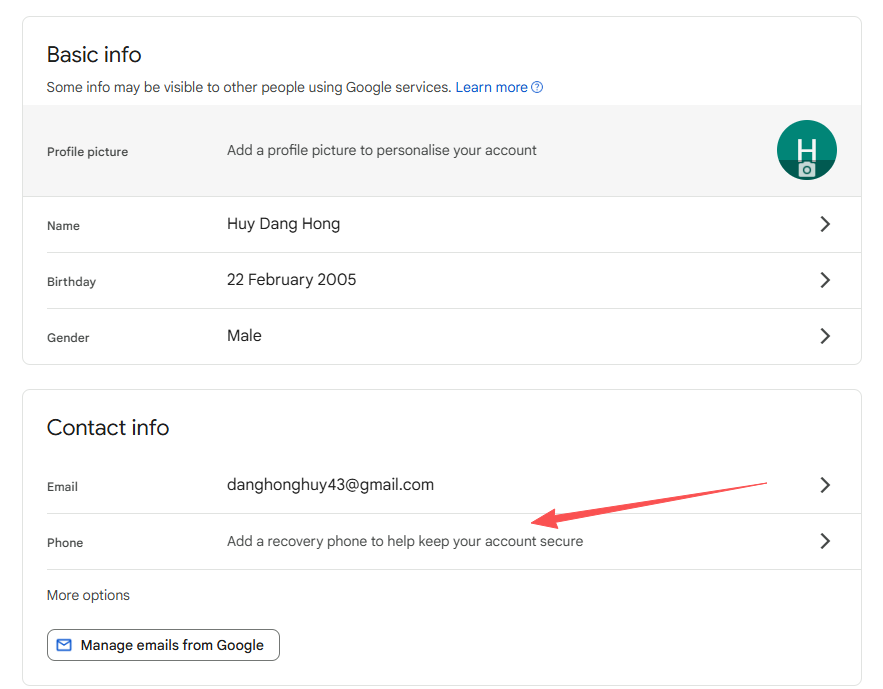Viewport: 883px width, 689px height.
Task: Expand the Phone row chevron
Action: point(825,541)
